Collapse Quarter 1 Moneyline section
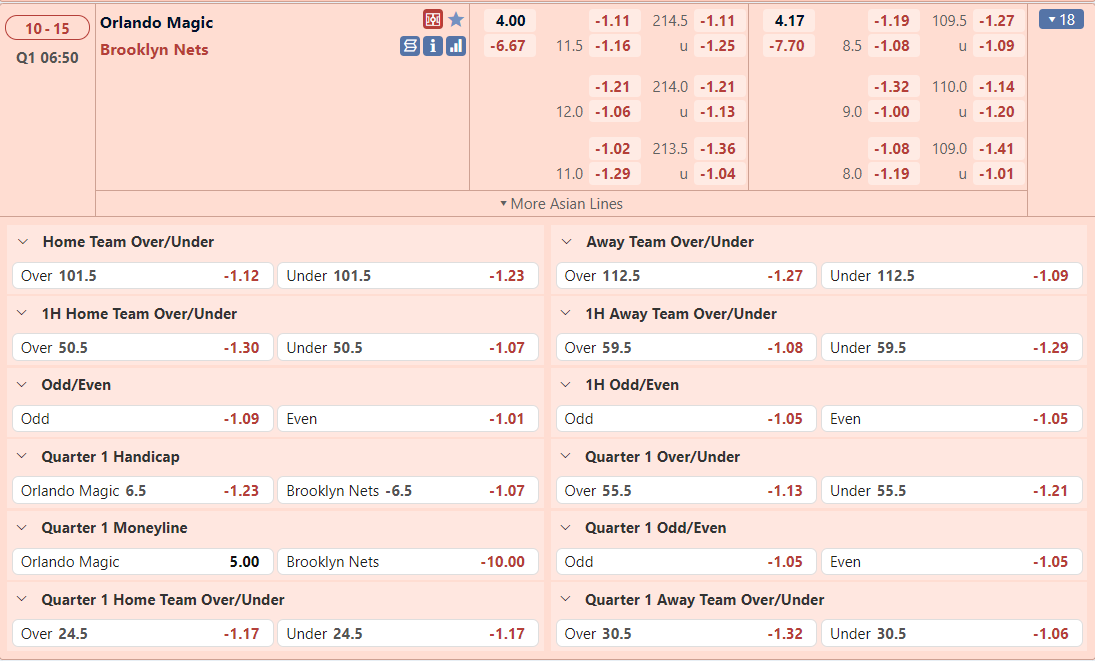 click(22, 528)
